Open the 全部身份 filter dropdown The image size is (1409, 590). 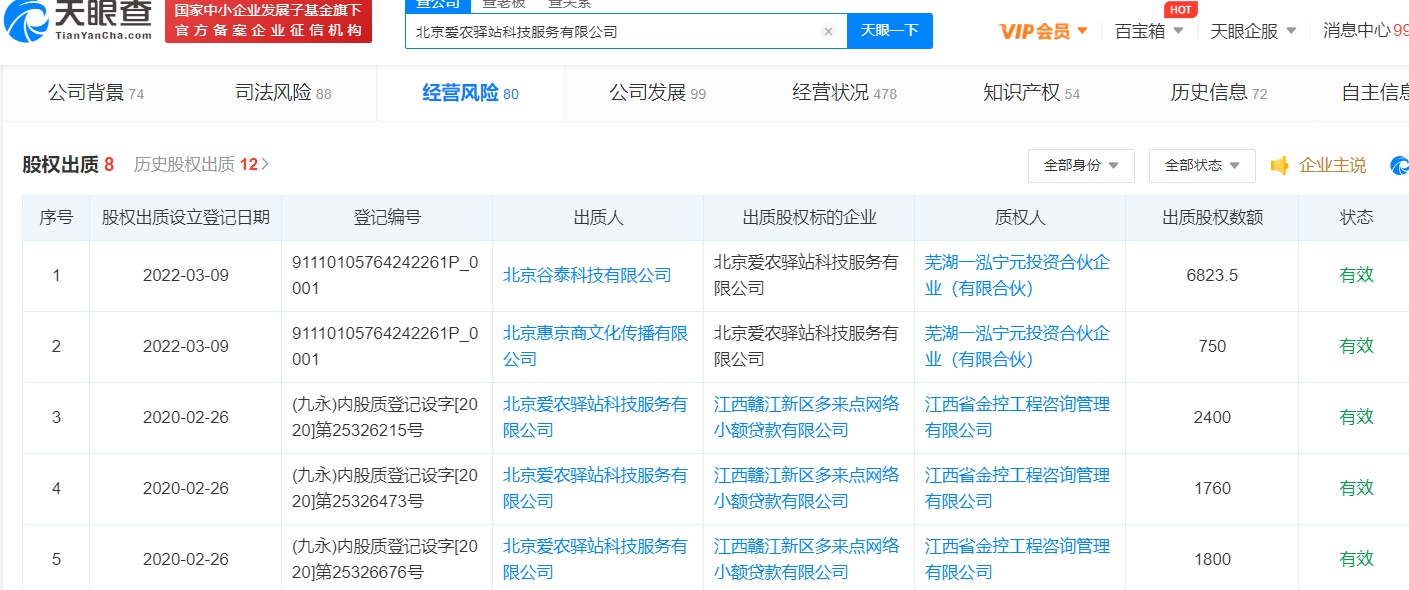[x=1081, y=166]
